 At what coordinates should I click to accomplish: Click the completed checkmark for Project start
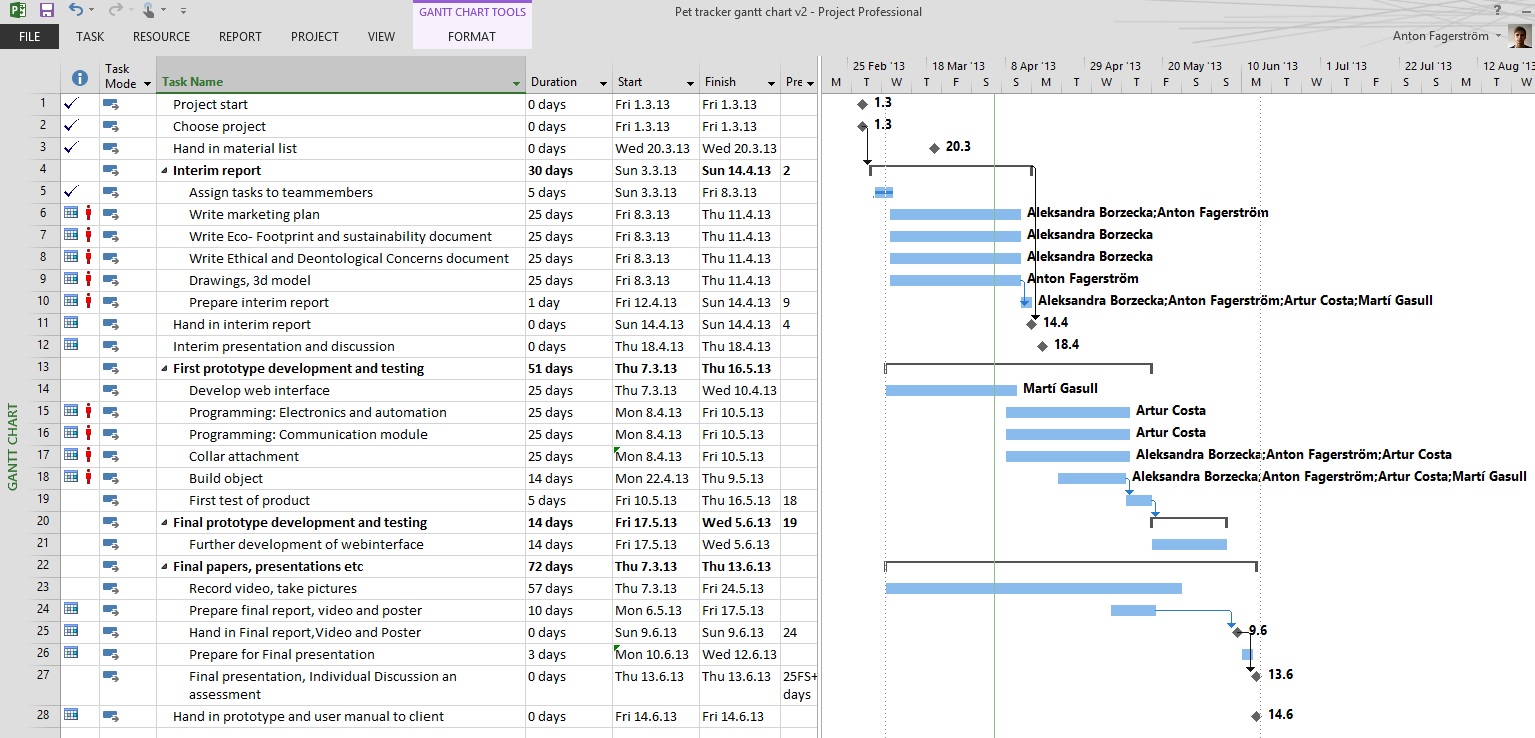pos(71,104)
